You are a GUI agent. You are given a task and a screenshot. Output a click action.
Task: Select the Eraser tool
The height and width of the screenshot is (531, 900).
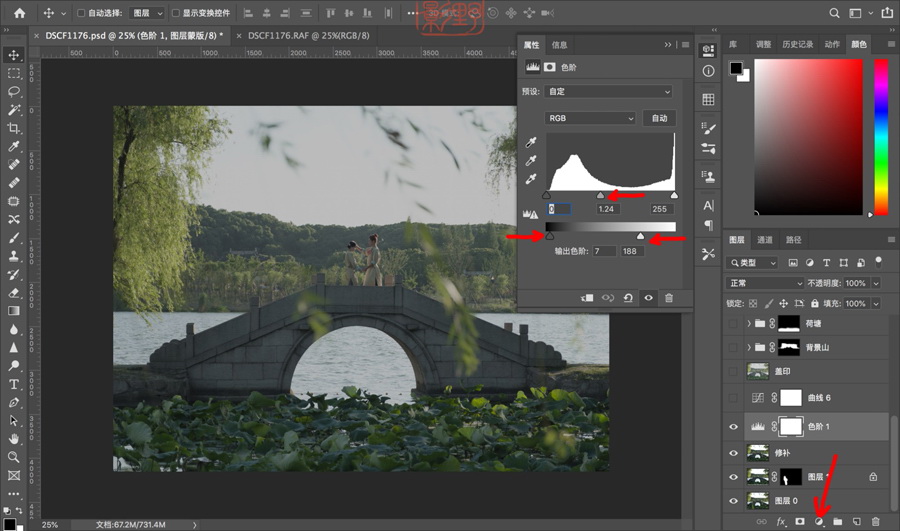coord(14,293)
